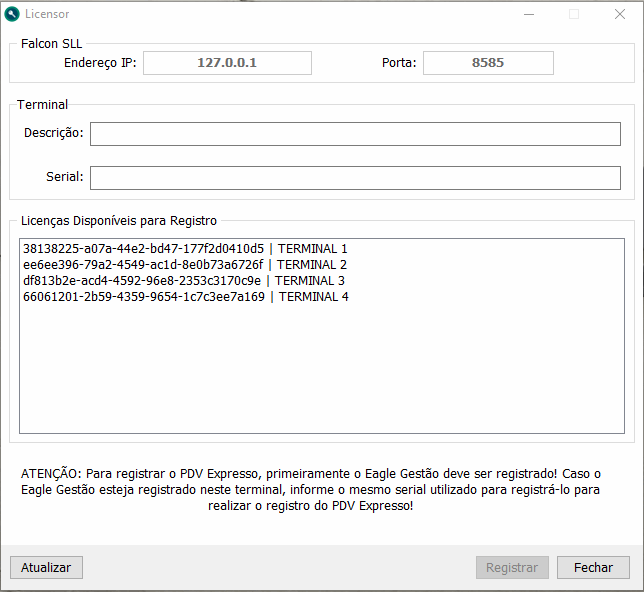644x592 pixels.
Task: Focus the Descrição input field
Action: point(355,134)
